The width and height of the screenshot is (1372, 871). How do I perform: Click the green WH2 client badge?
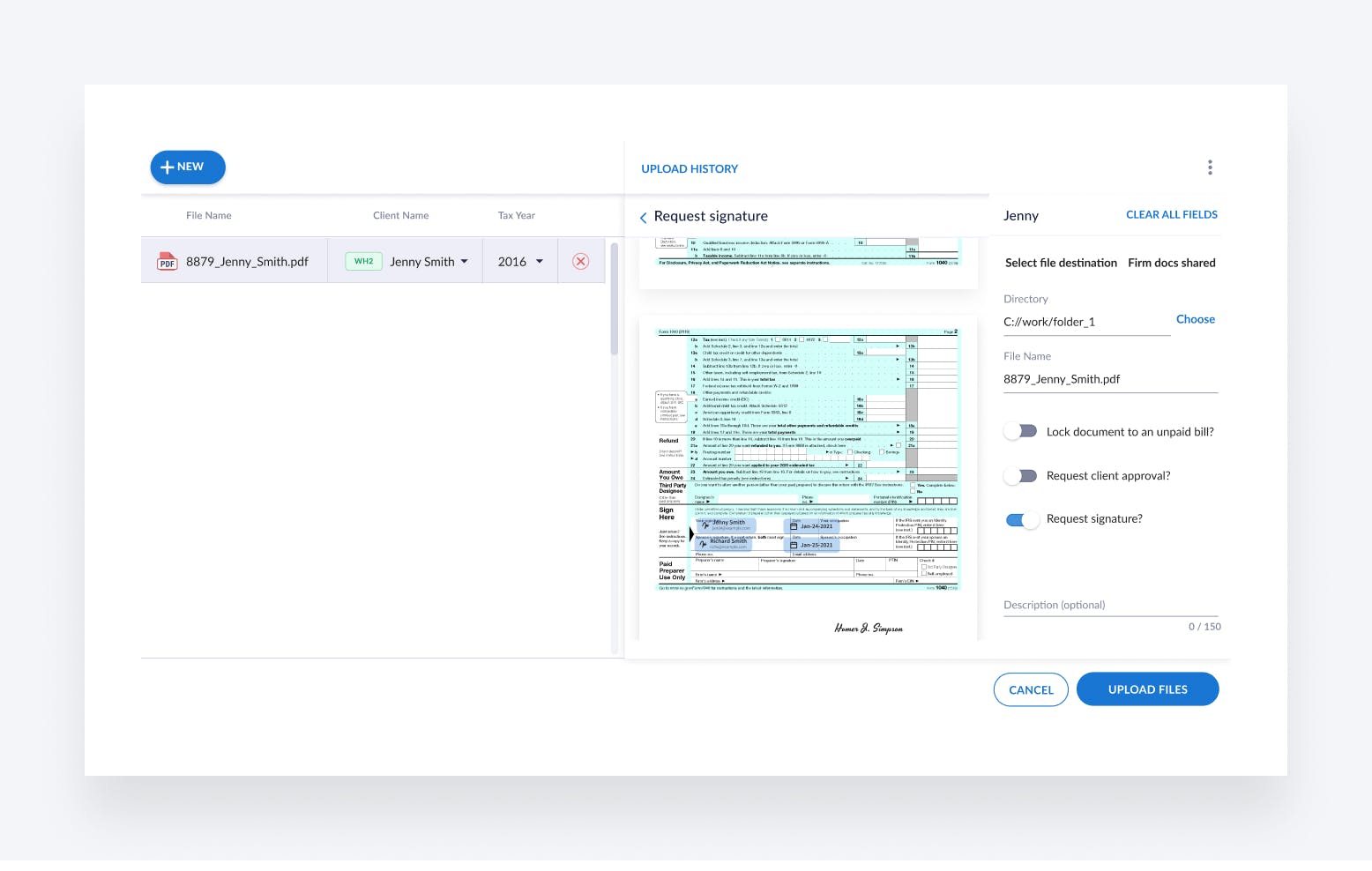(363, 262)
